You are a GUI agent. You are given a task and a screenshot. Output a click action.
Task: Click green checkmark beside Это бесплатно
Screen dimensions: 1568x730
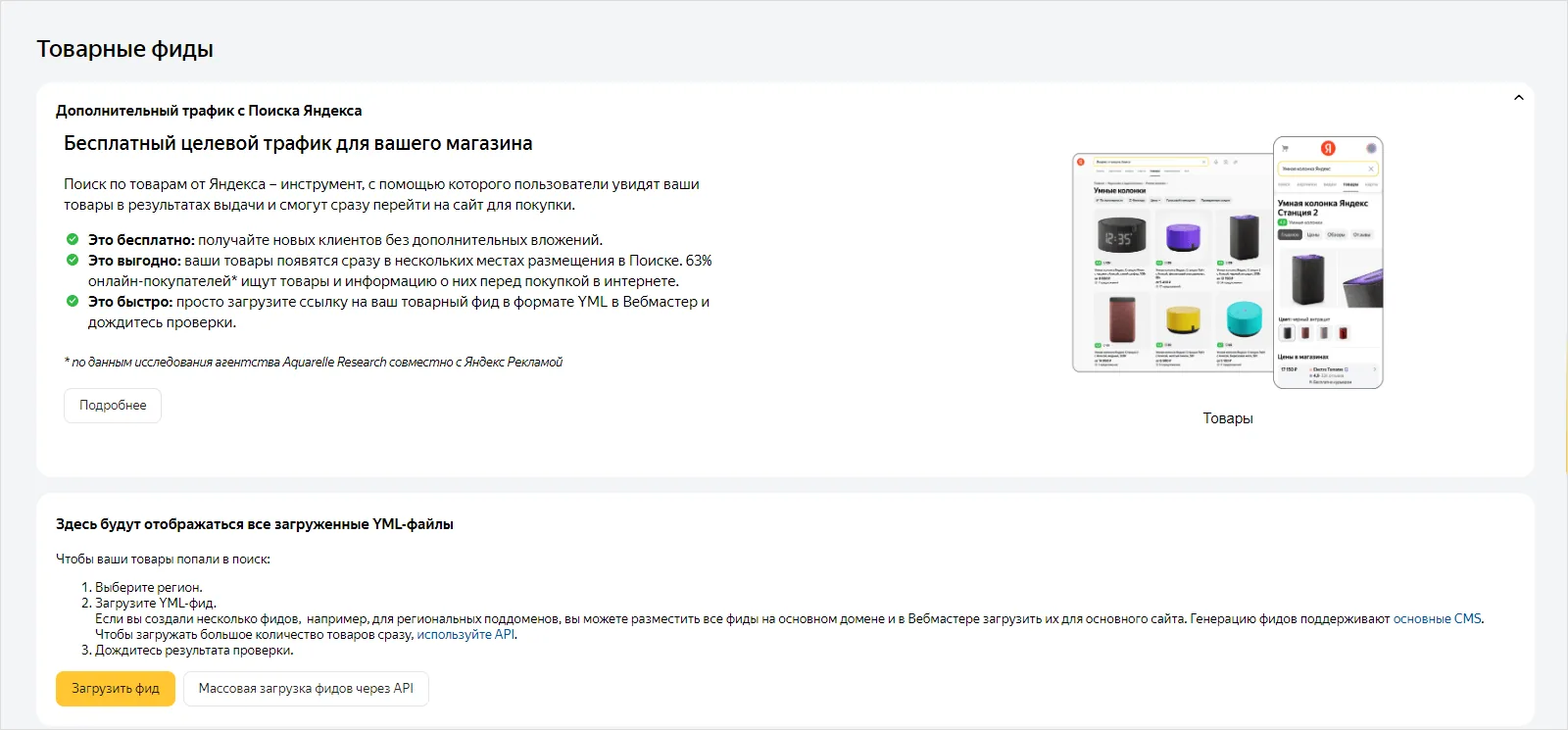tap(73, 239)
